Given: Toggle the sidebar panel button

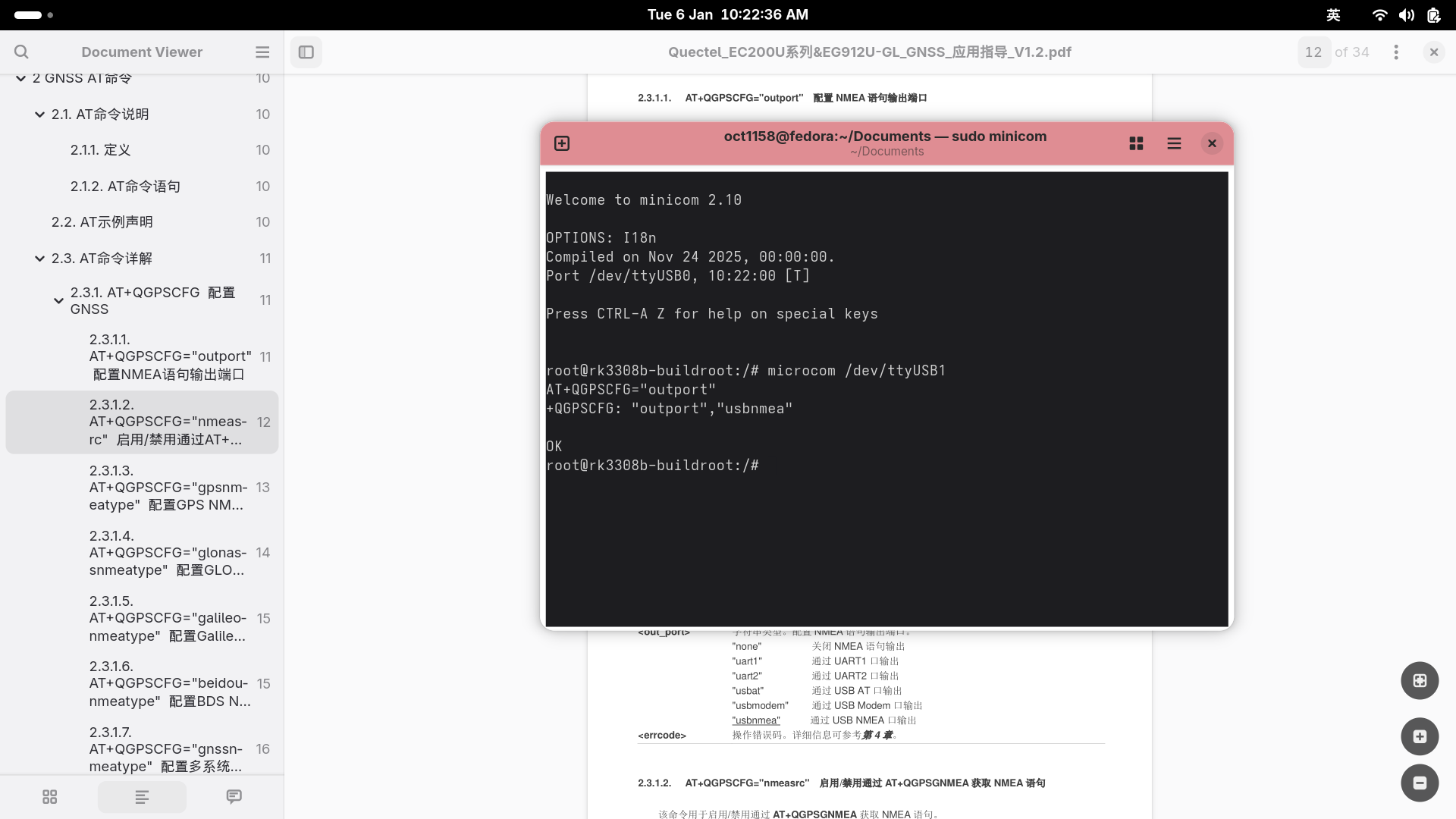Looking at the screenshot, I should pyautogui.click(x=306, y=52).
